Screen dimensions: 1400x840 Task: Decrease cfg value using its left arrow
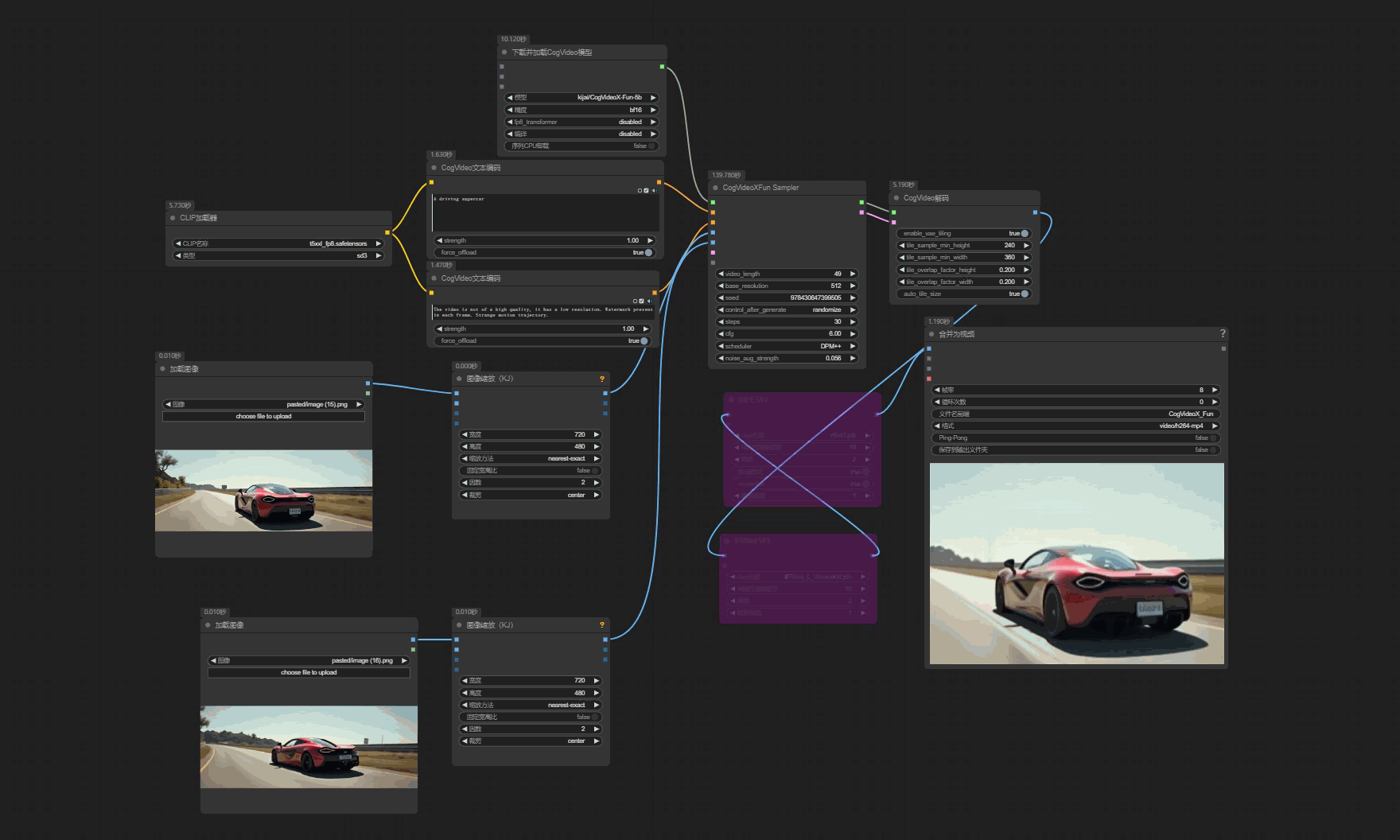tap(721, 334)
